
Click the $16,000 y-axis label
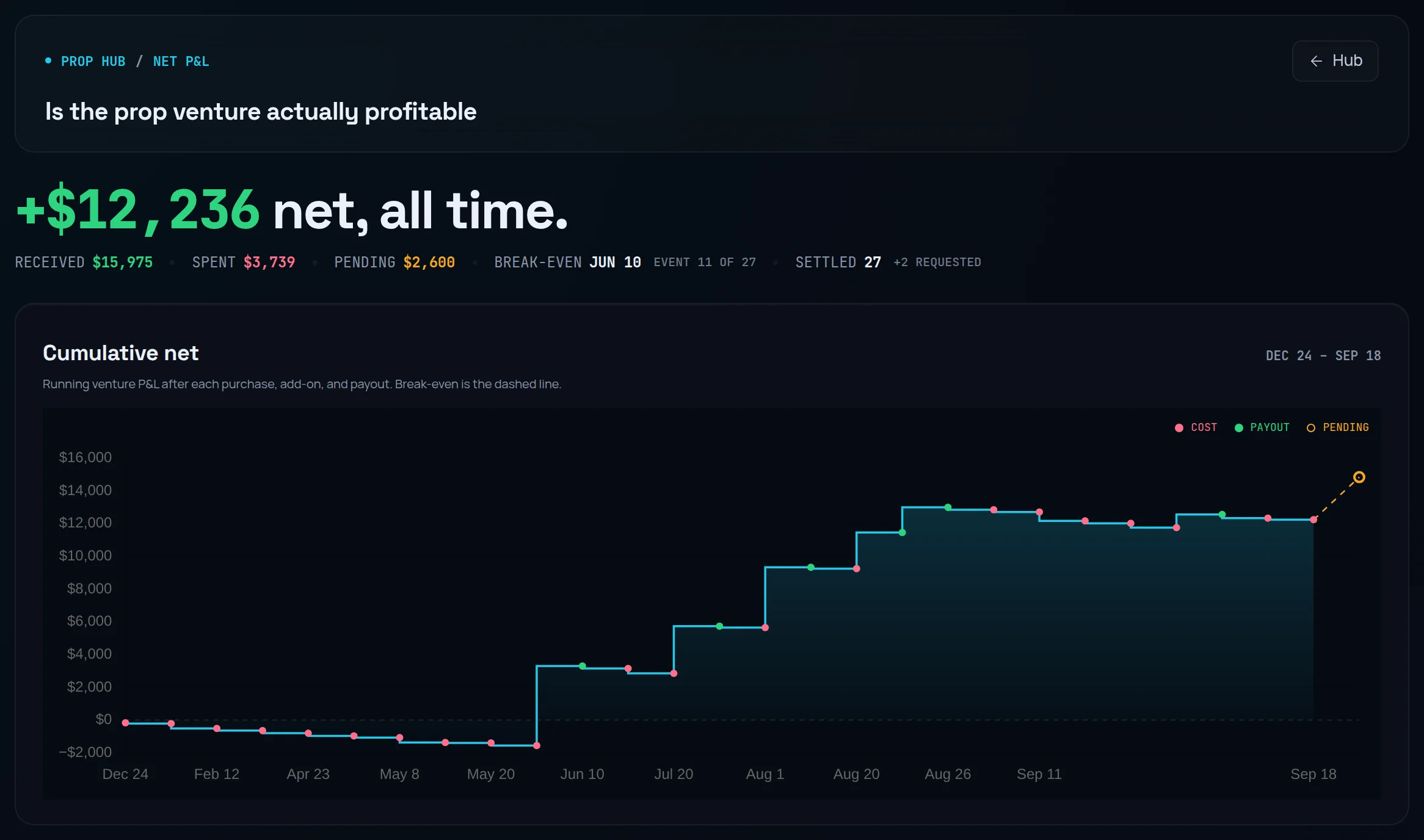[85, 457]
